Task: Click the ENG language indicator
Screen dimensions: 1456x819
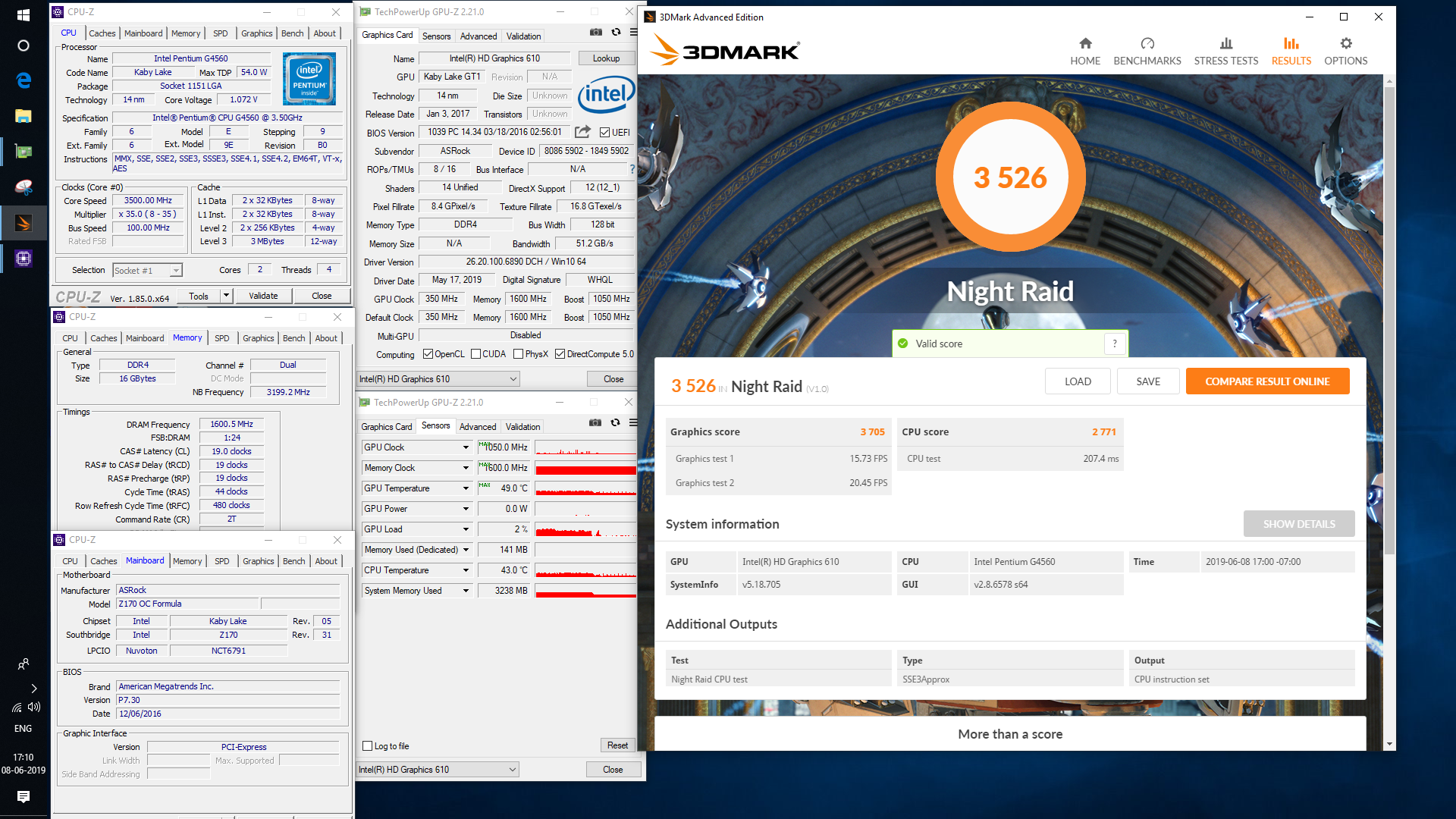Action: [x=23, y=729]
